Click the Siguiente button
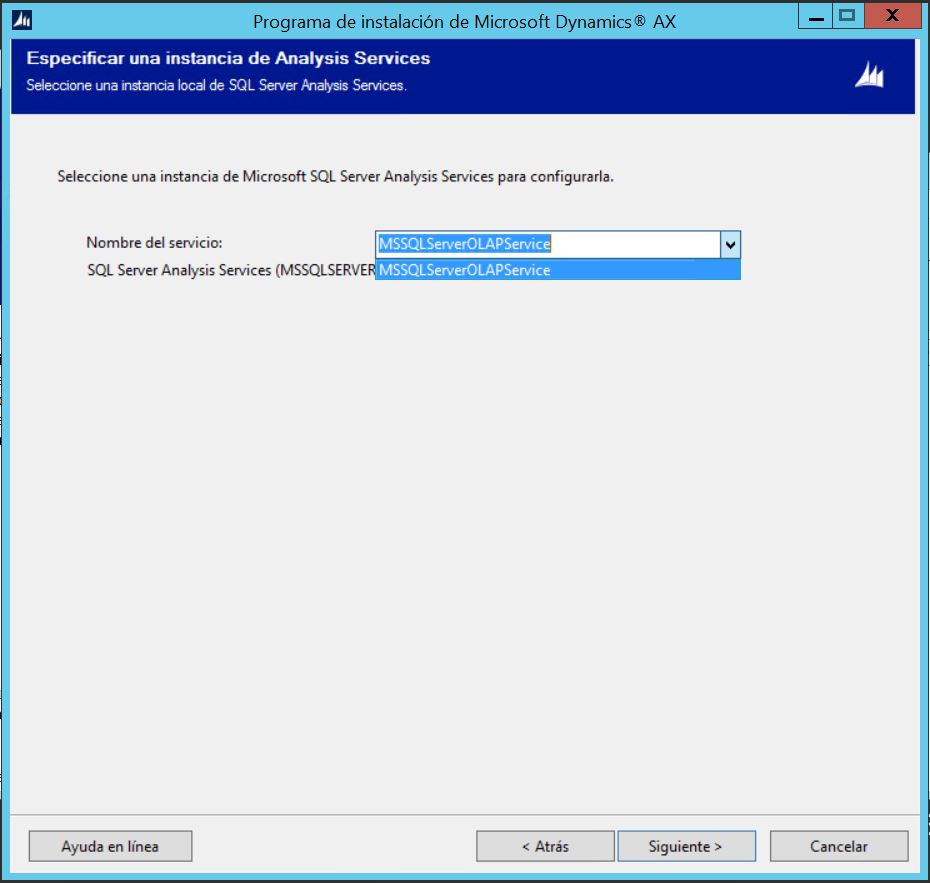 [686, 846]
